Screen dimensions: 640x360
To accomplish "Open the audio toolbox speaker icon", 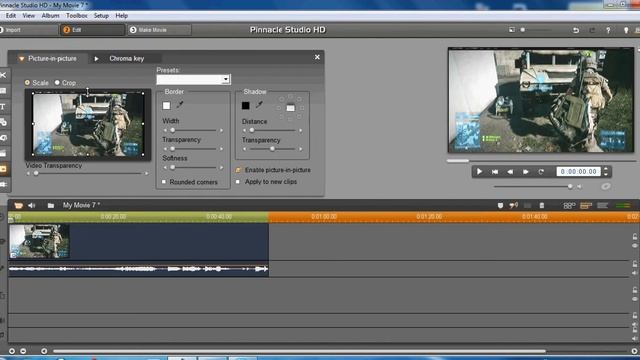I will coord(32,205).
